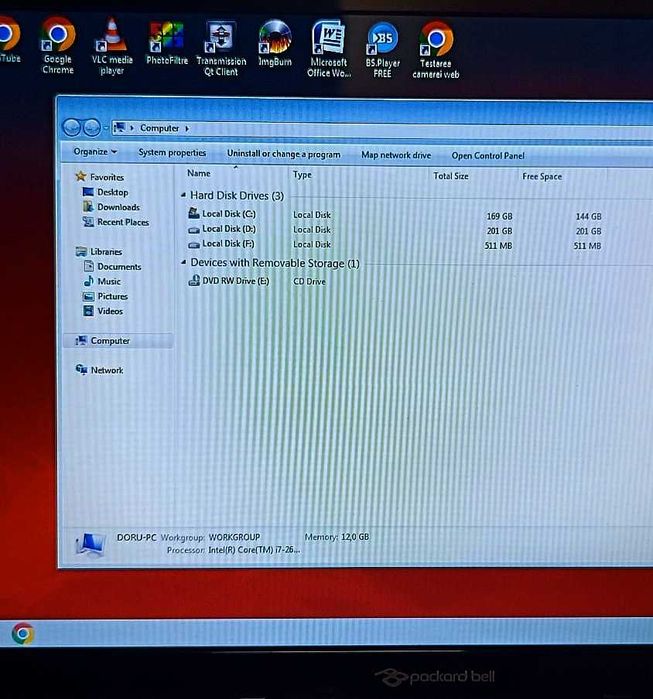Launch Transmission Qt Client shortcut

pyautogui.click(x=221, y=49)
